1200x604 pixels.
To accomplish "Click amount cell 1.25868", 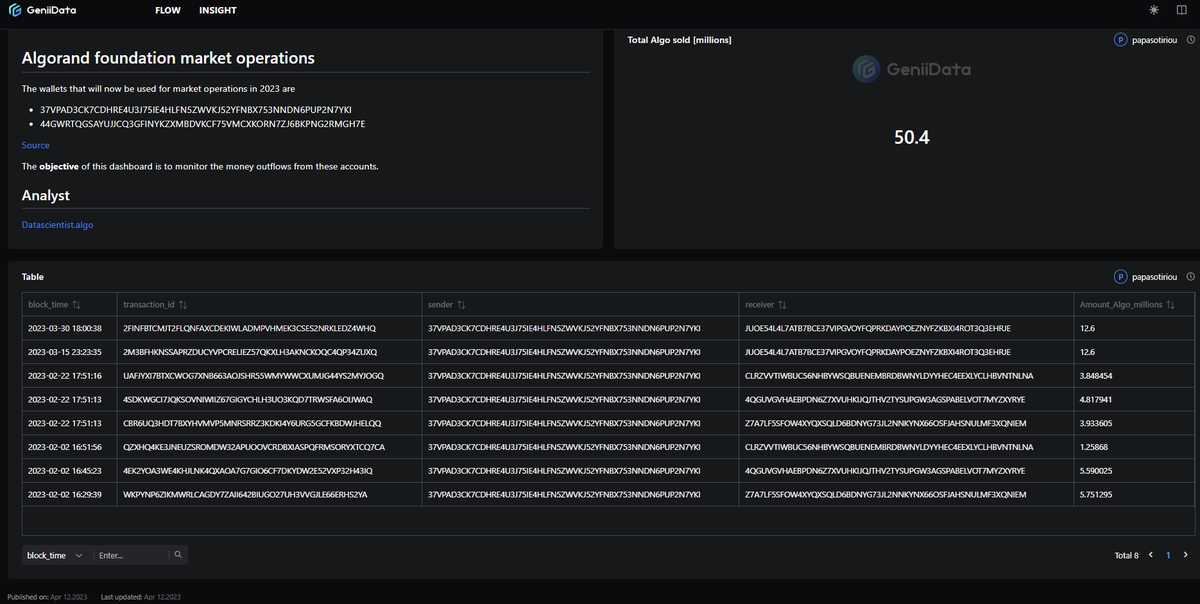I will (1094, 446).
